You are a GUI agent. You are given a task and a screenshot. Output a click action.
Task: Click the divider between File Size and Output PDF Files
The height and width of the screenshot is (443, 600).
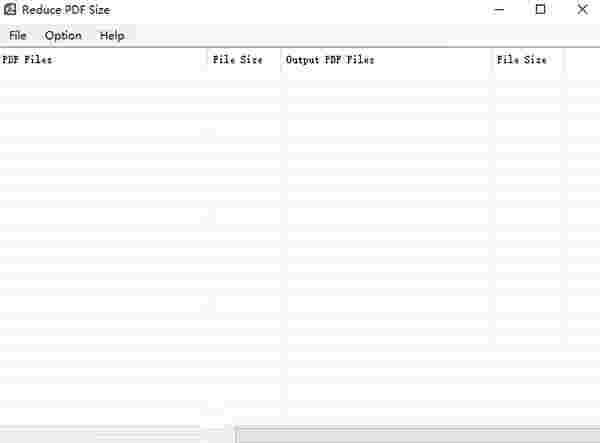(281, 60)
